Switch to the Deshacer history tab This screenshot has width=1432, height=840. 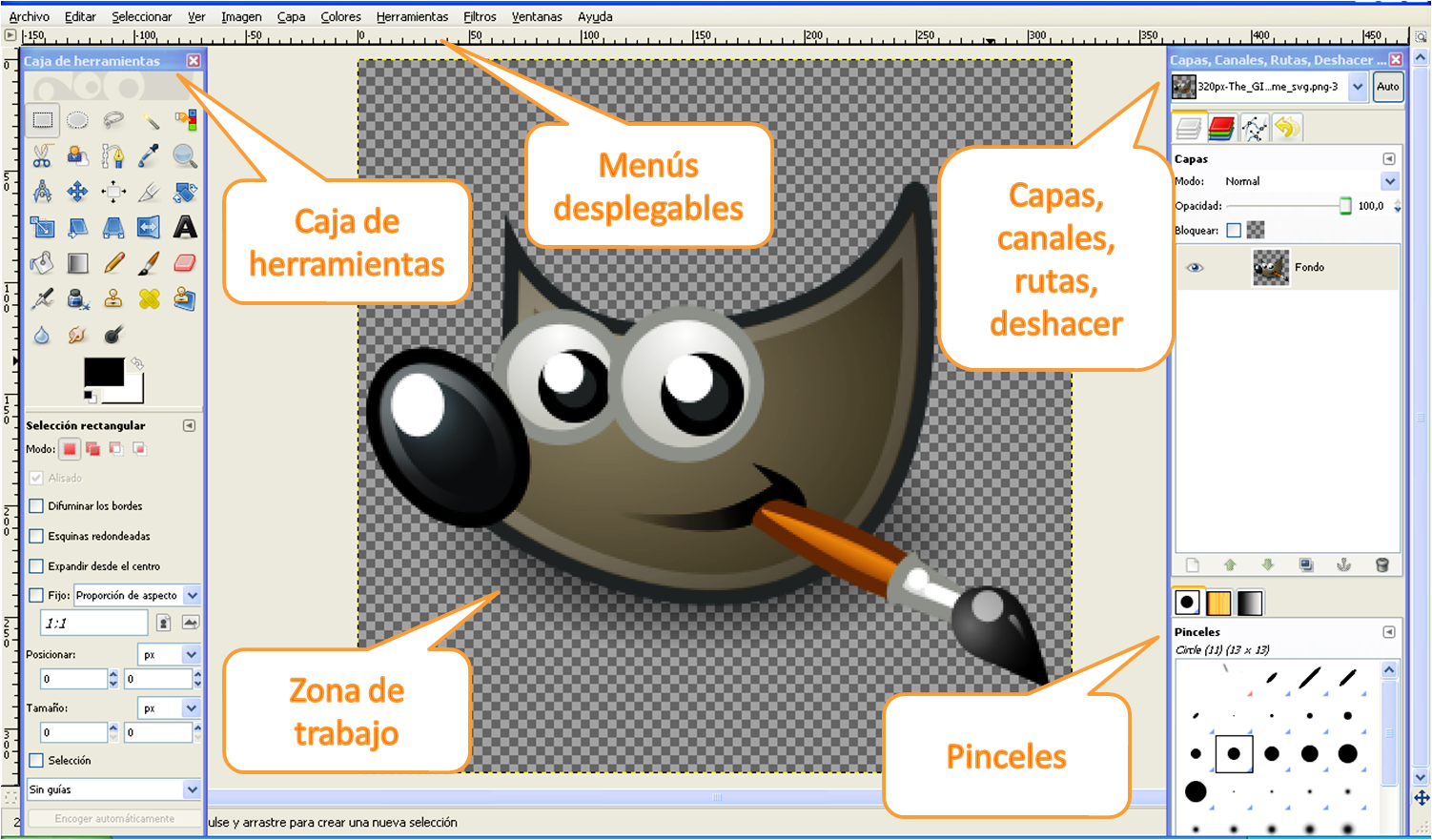click(x=1287, y=128)
